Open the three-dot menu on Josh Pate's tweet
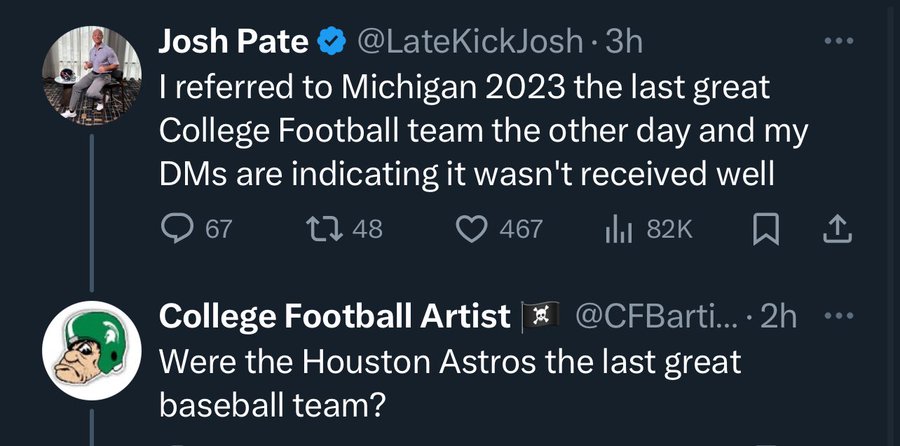Viewport: 900px width, 446px height. 838,42
